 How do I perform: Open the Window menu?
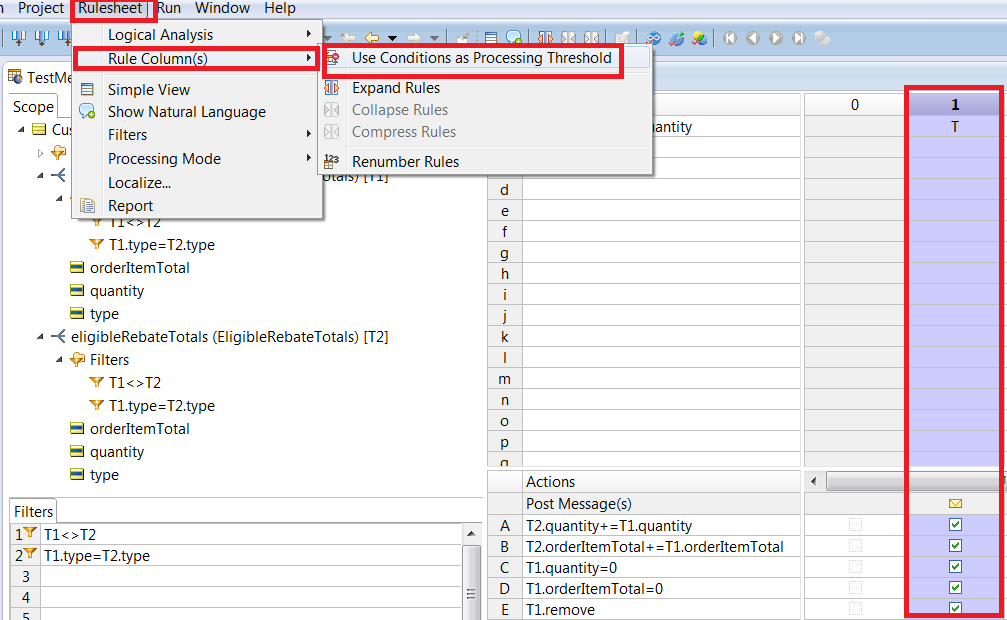point(222,8)
